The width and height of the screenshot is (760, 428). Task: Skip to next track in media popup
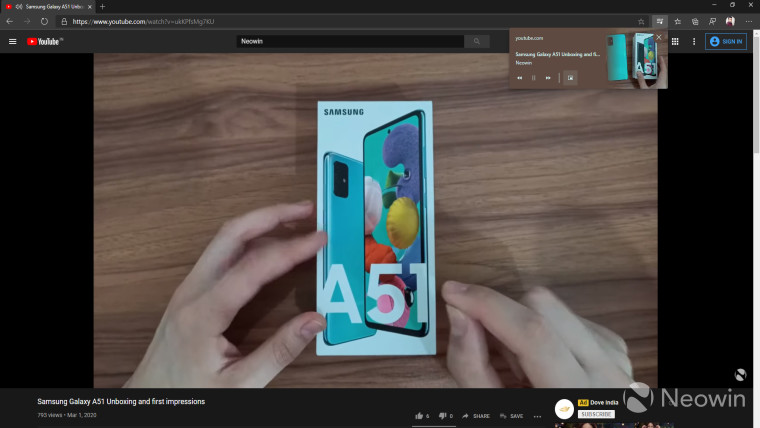point(548,77)
